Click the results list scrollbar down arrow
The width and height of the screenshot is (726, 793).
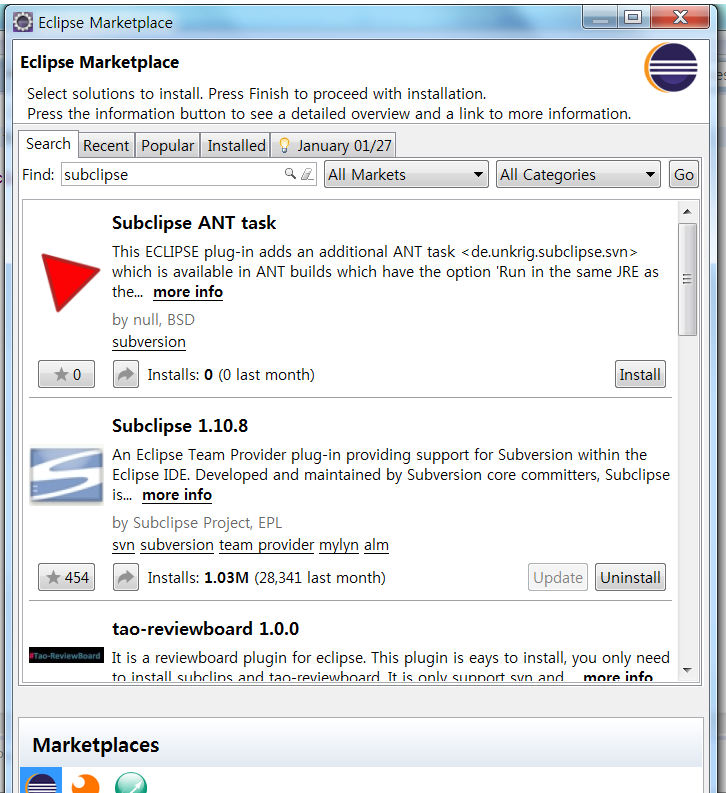687,670
